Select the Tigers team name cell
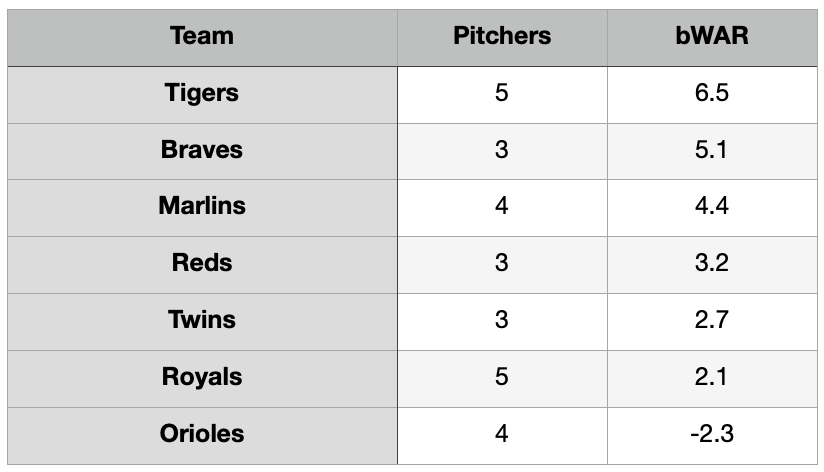The width and height of the screenshot is (824, 472). pyautogui.click(x=202, y=93)
